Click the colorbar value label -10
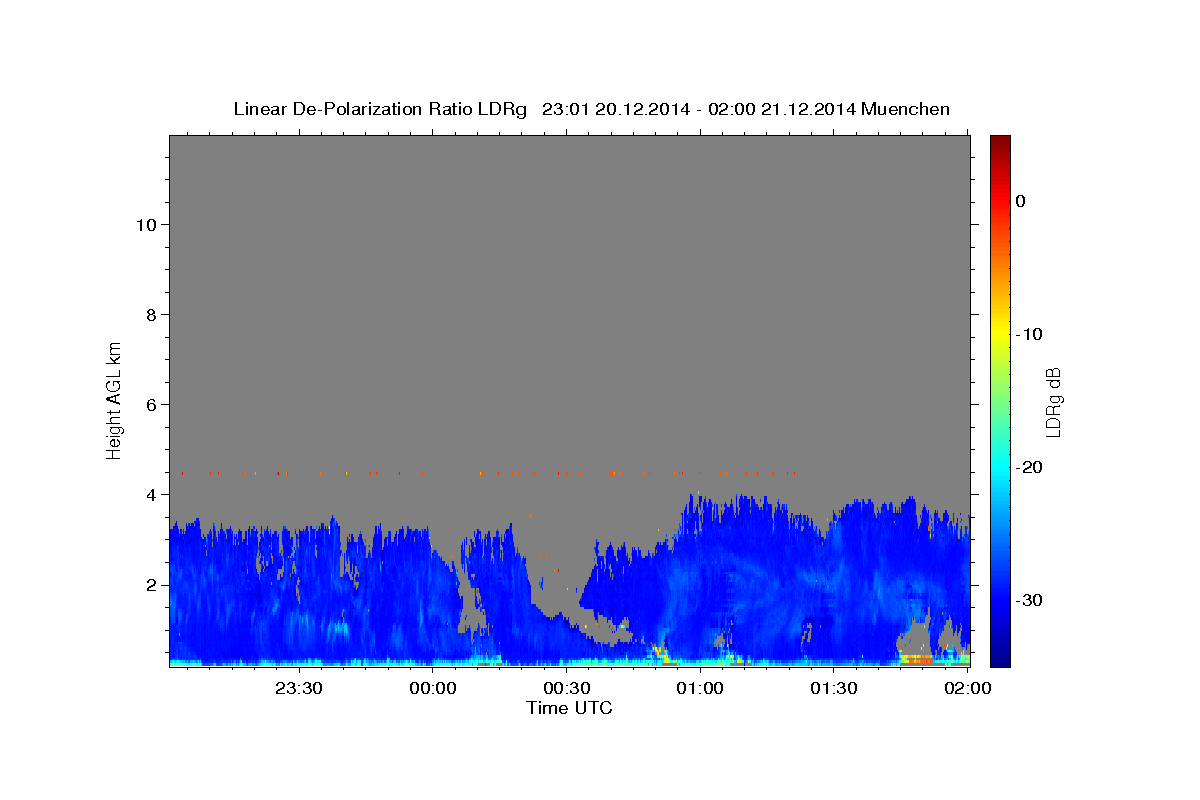Image resolution: width=1200 pixels, height=800 pixels. (1029, 334)
